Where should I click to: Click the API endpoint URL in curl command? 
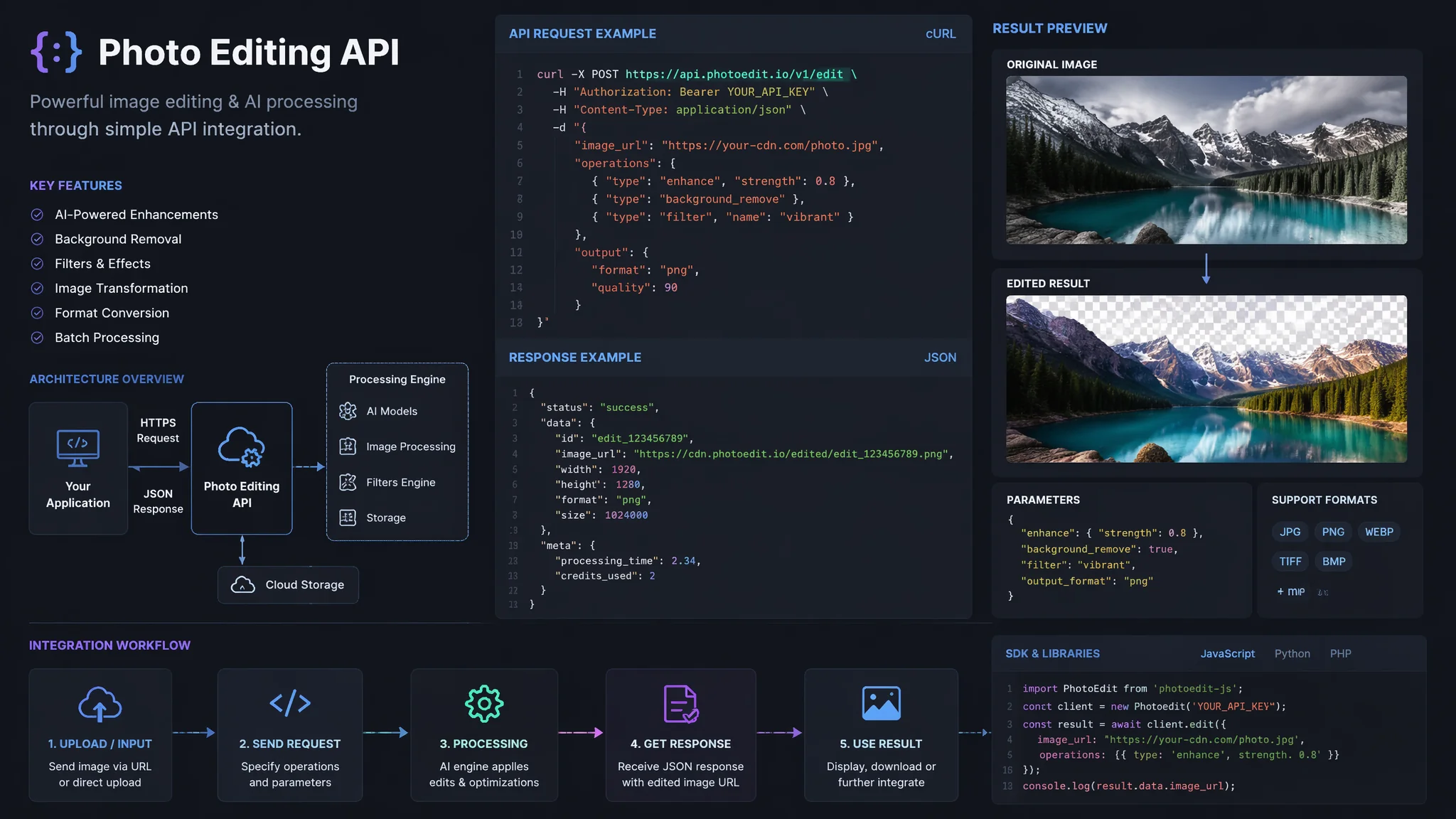point(734,74)
